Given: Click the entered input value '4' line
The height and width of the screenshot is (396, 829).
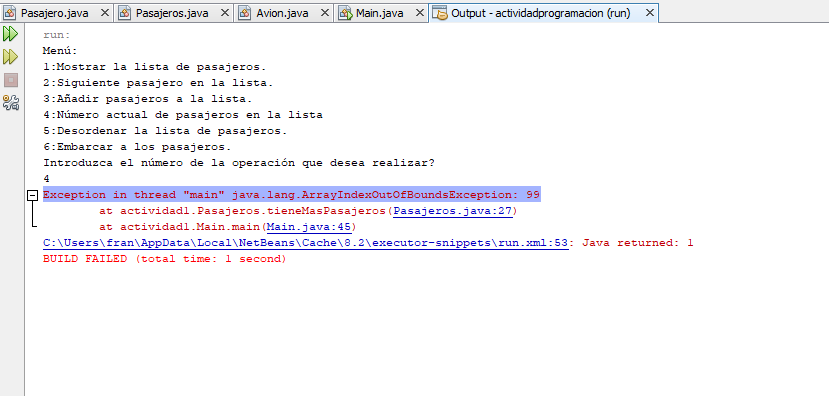Looking at the screenshot, I should (x=47, y=179).
